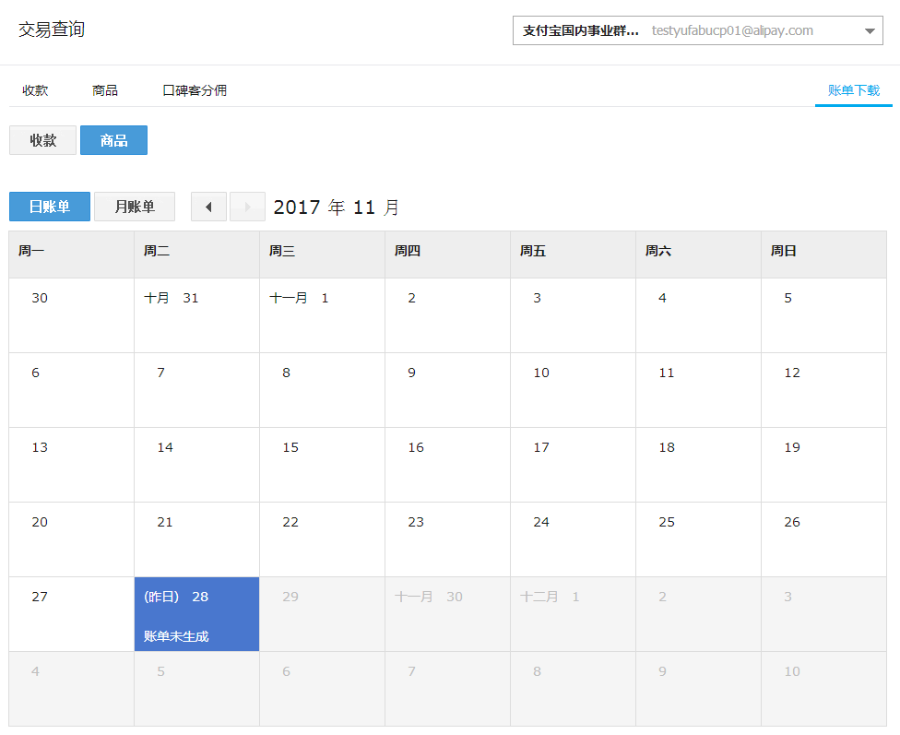Select 十一月 1 in the calendar
900x735 pixels.
coord(322,316)
